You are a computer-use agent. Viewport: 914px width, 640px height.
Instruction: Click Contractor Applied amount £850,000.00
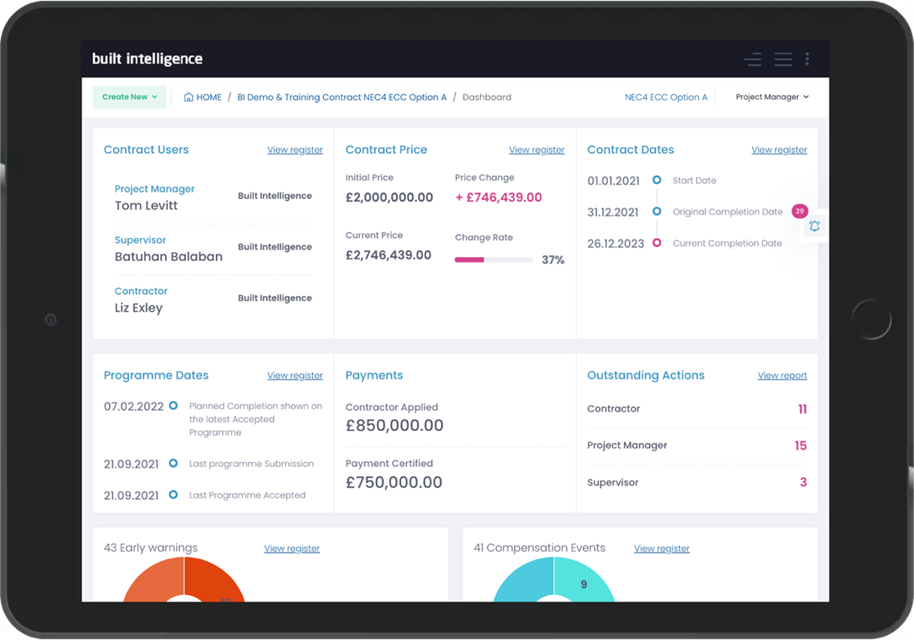[395, 426]
